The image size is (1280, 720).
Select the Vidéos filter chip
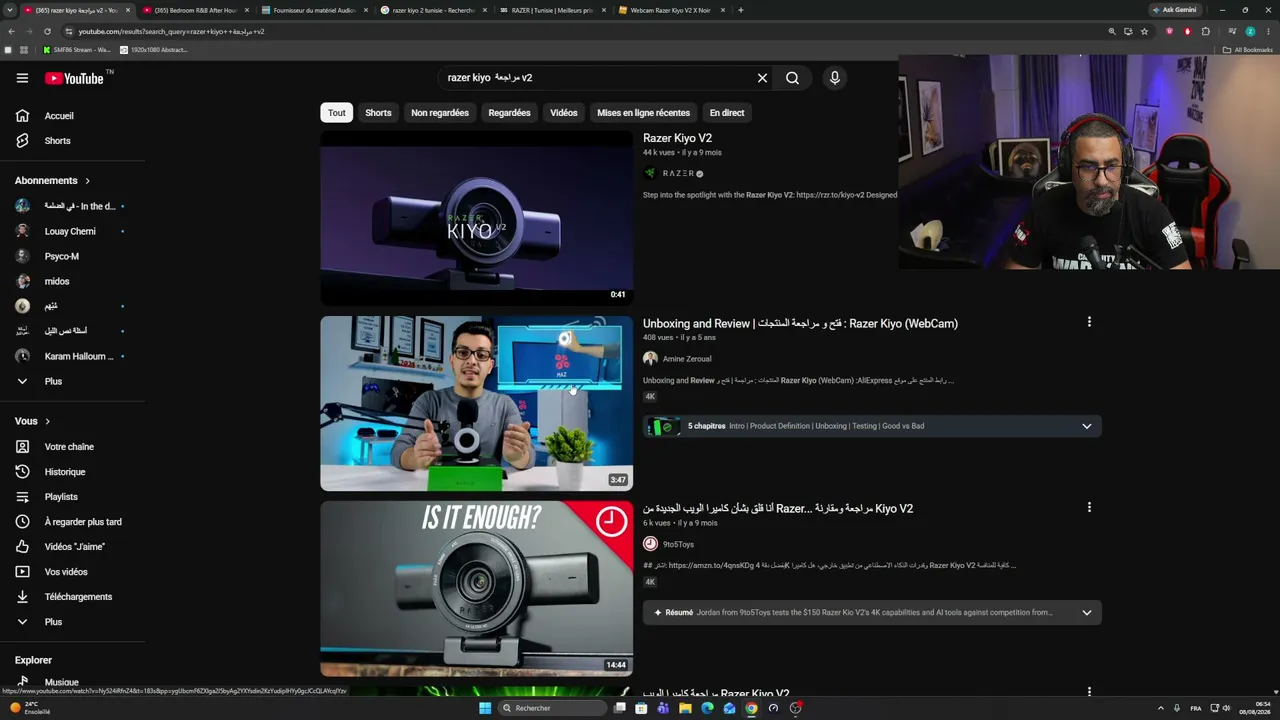[564, 113]
